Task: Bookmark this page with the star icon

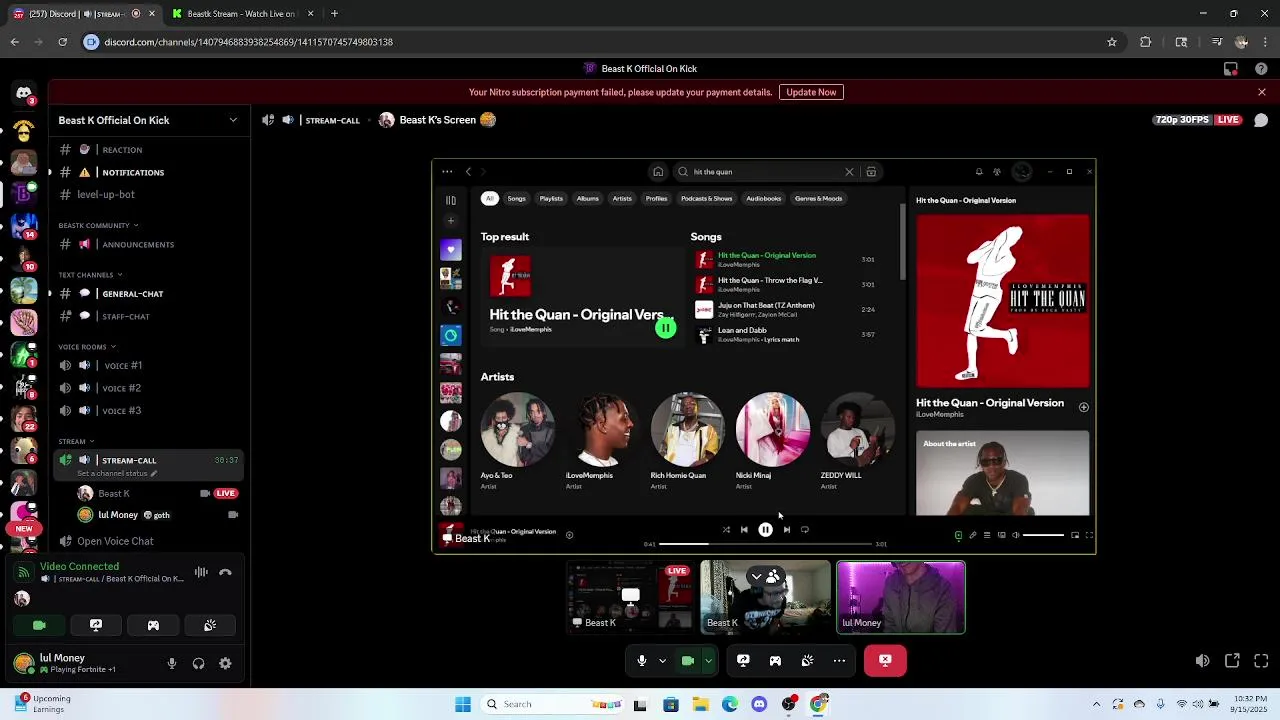Action: pos(1111,42)
